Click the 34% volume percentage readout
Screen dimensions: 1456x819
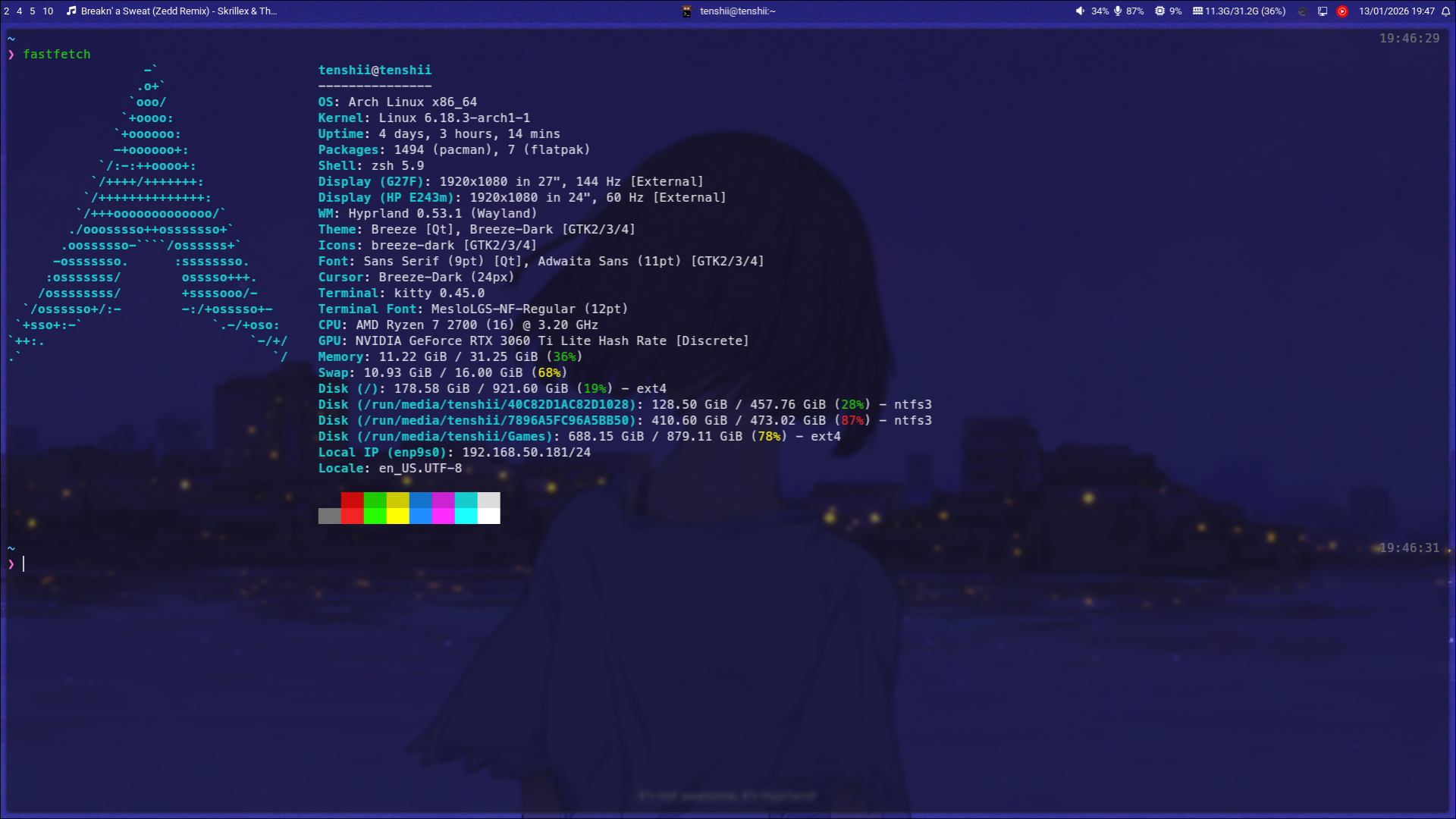pyautogui.click(x=1100, y=11)
